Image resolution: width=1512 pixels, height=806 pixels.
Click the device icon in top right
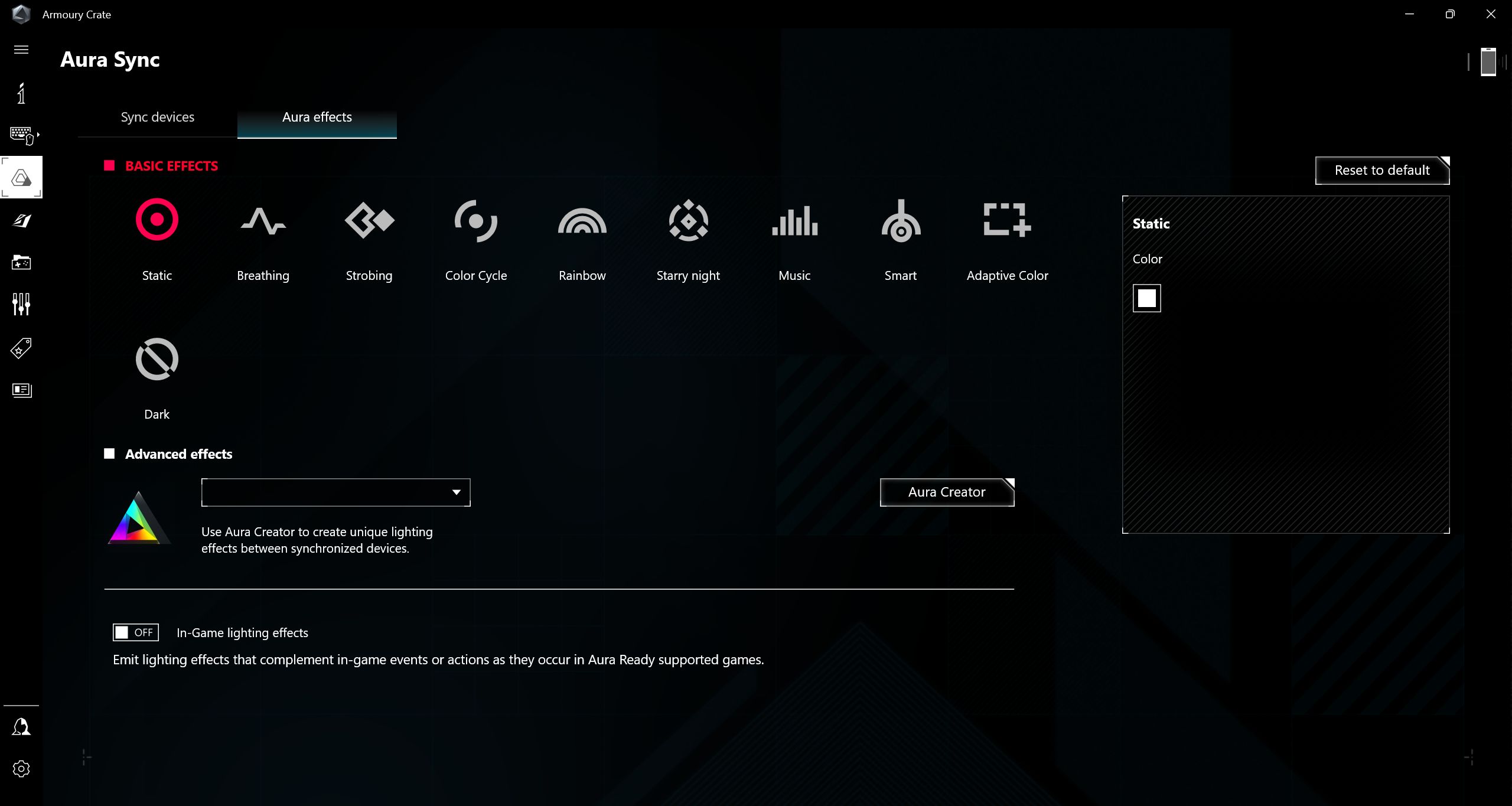pos(1489,62)
